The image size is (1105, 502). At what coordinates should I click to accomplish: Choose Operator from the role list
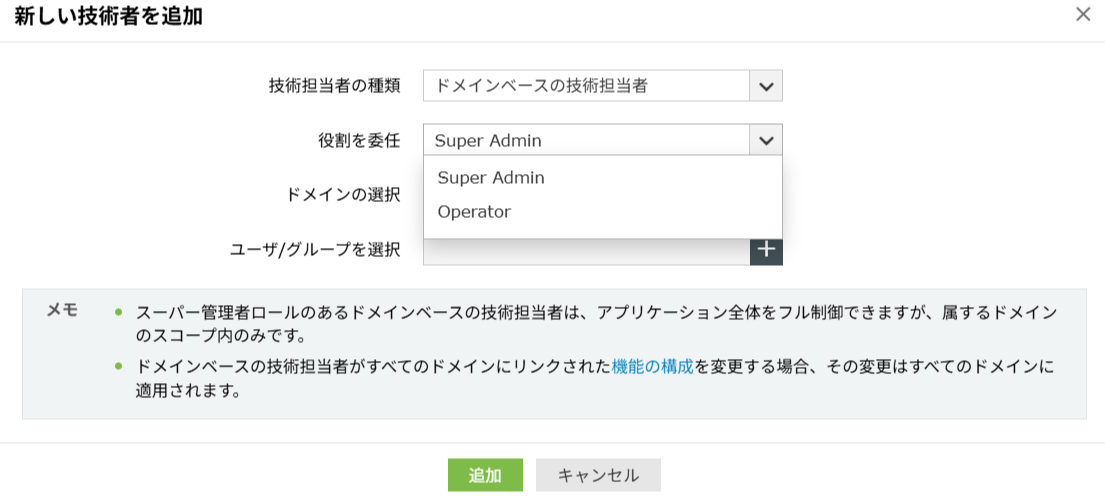pyautogui.click(x=474, y=212)
